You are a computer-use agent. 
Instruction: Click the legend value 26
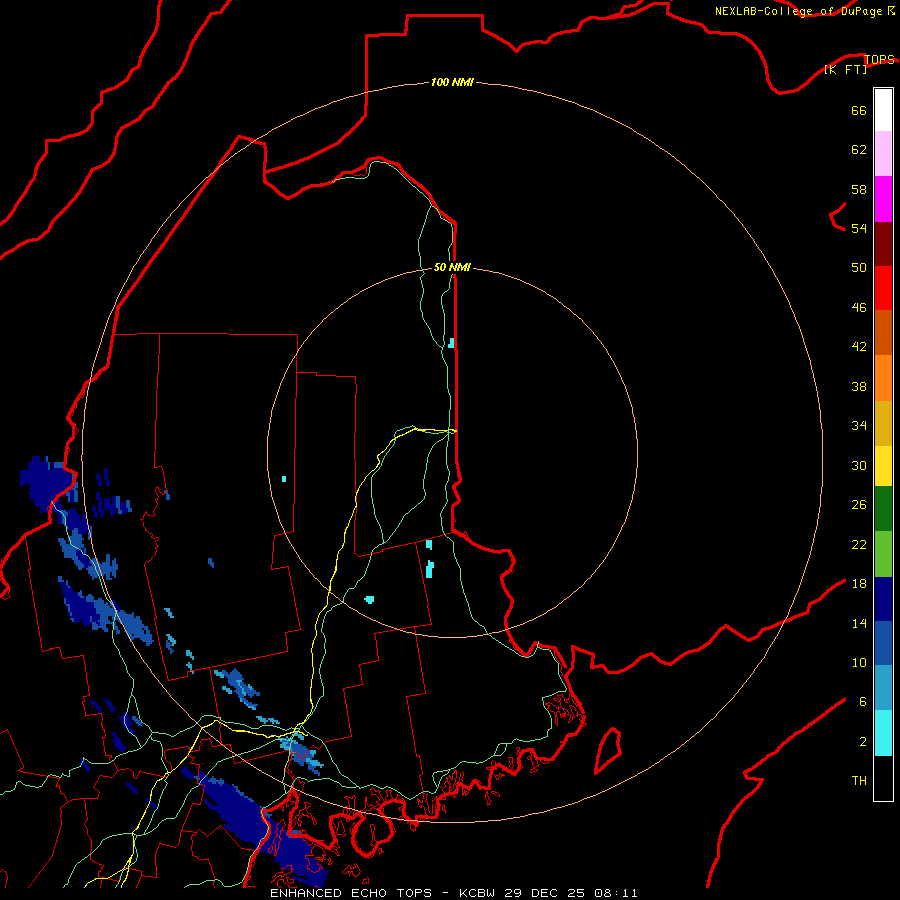coord(859,505)
